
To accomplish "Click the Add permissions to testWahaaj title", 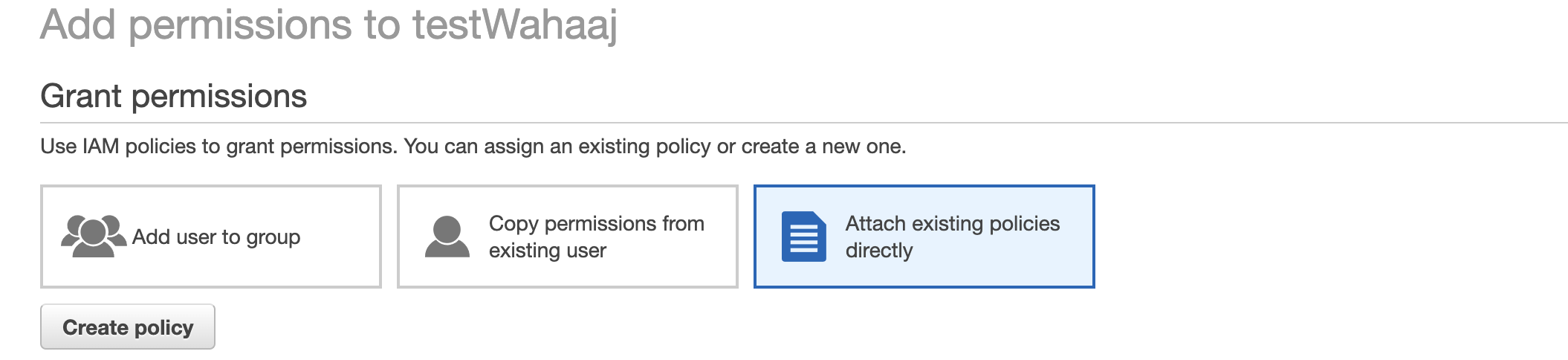I will coord(328,24).
